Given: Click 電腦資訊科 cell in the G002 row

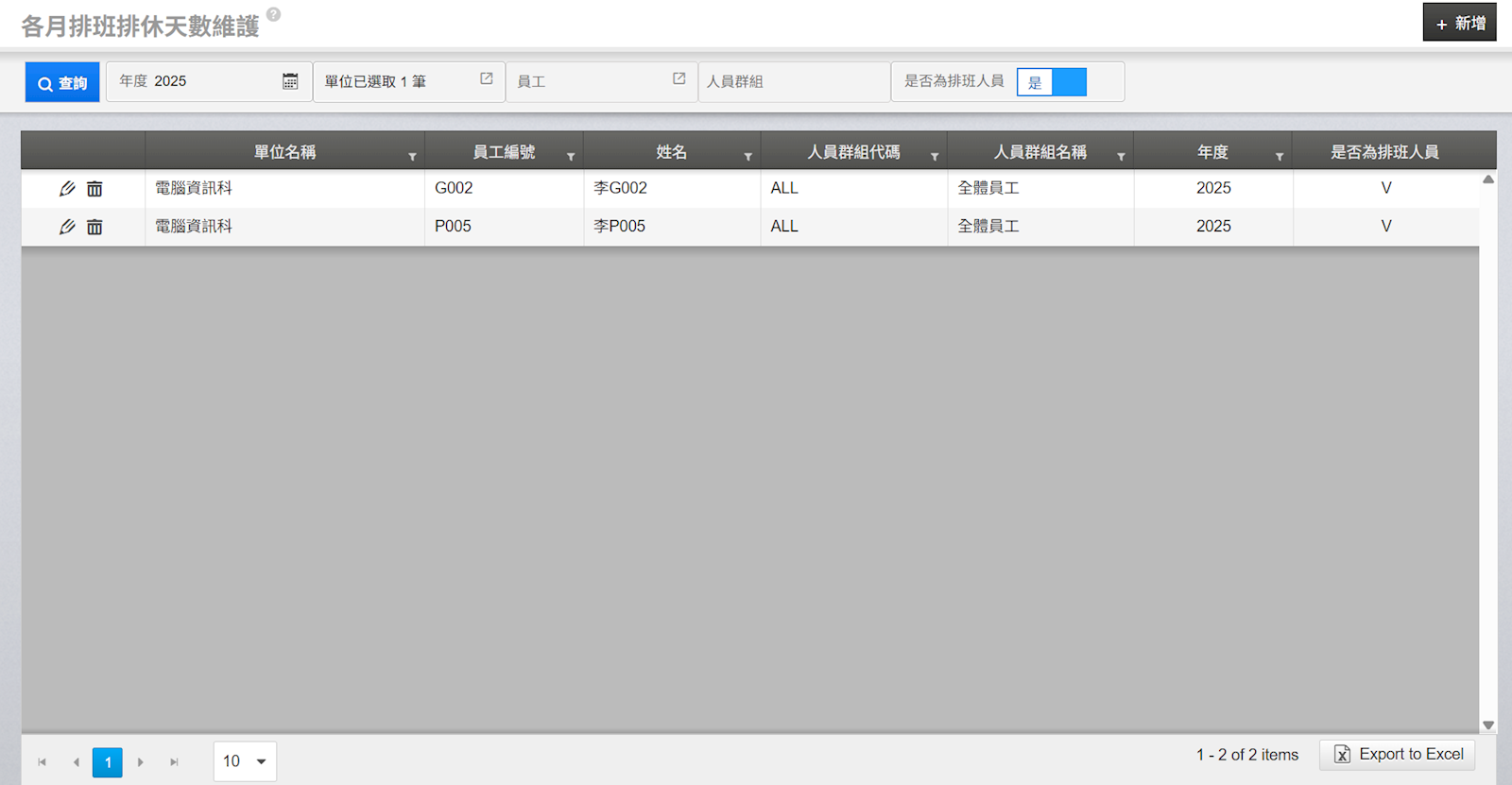Looking at the screenshot, I should click(x=284, y=188).
